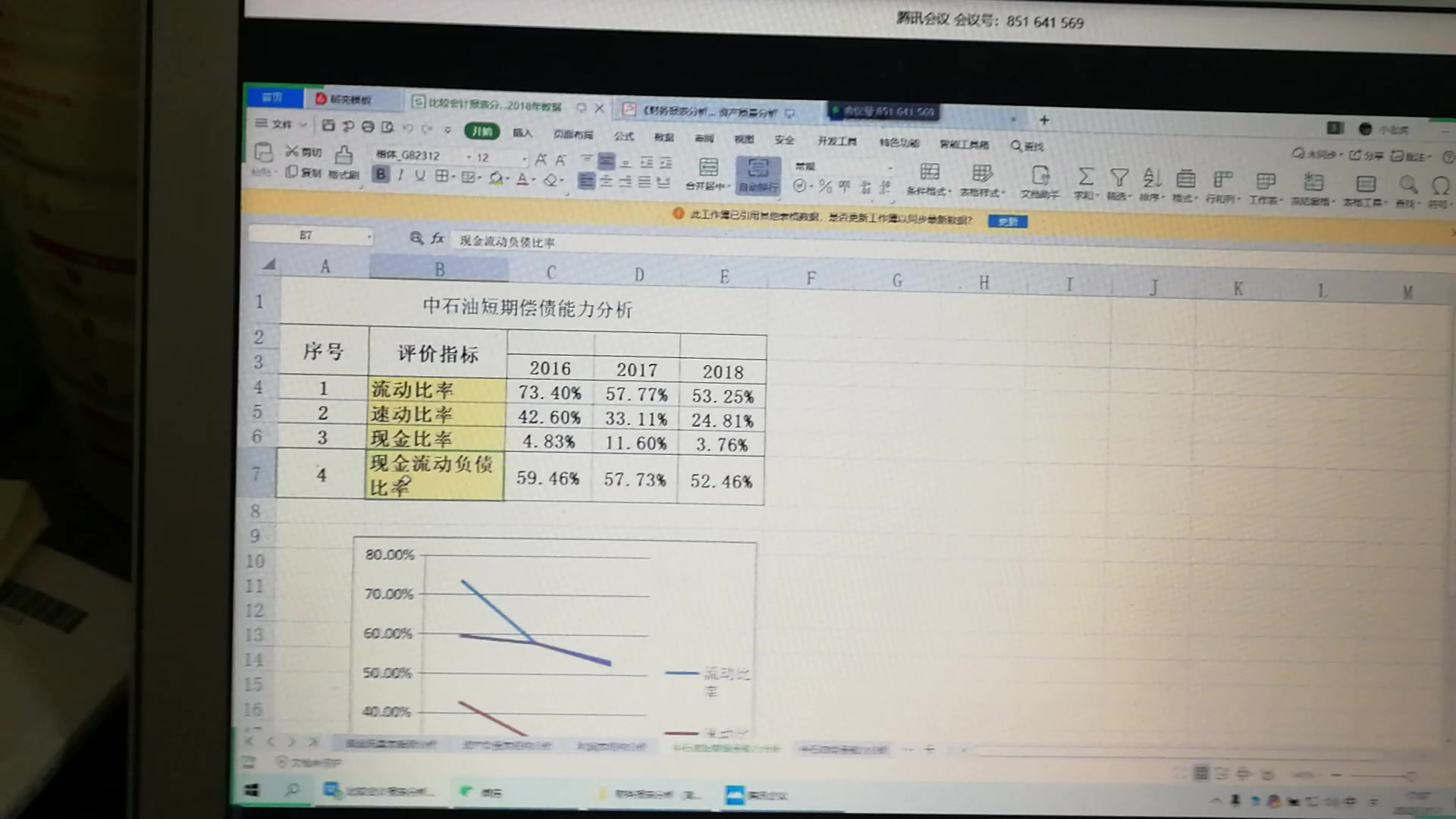Toggle Bold formatting

click(x=381, y=175)
